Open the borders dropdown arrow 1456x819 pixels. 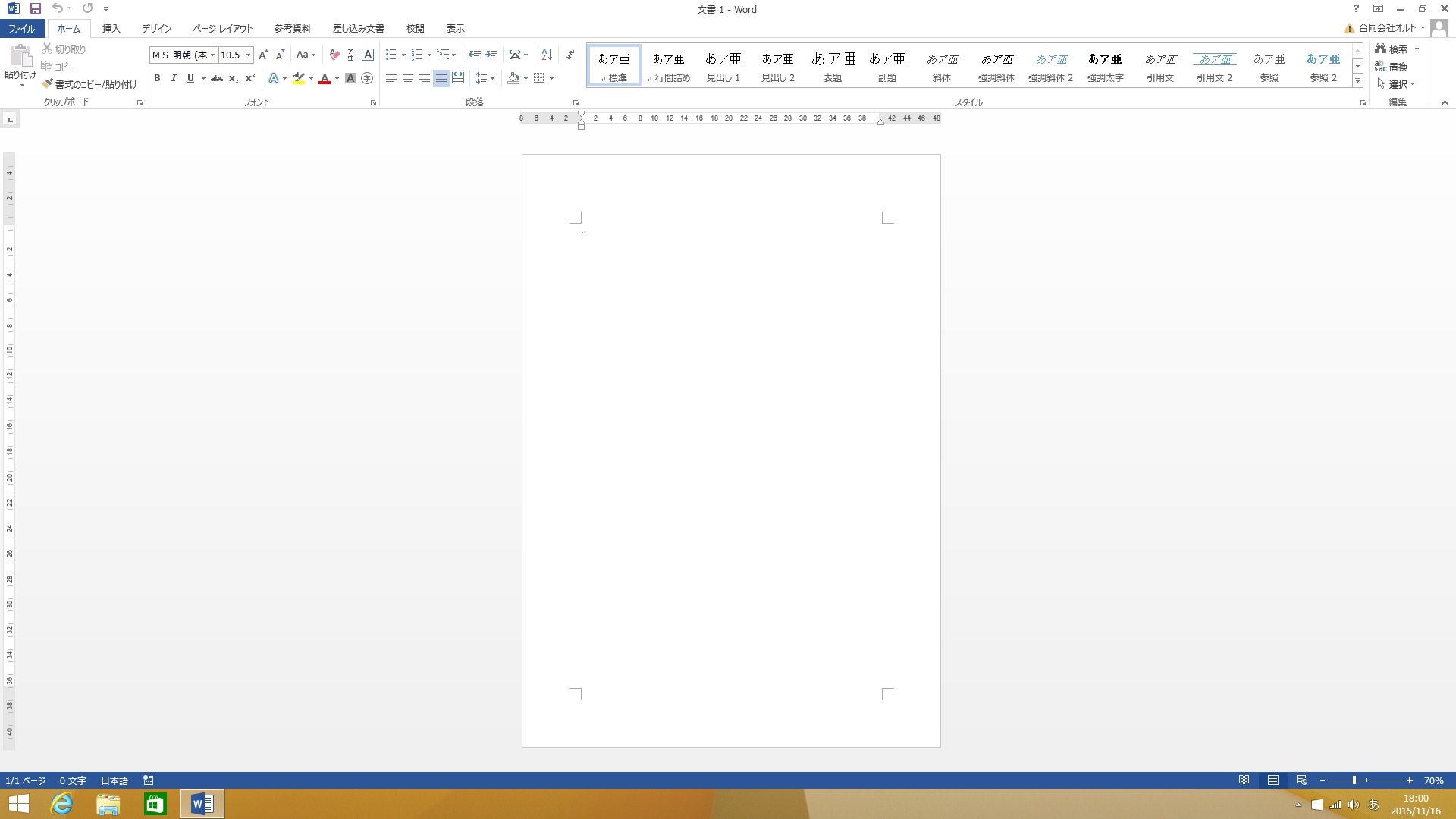tap(551, 78)
